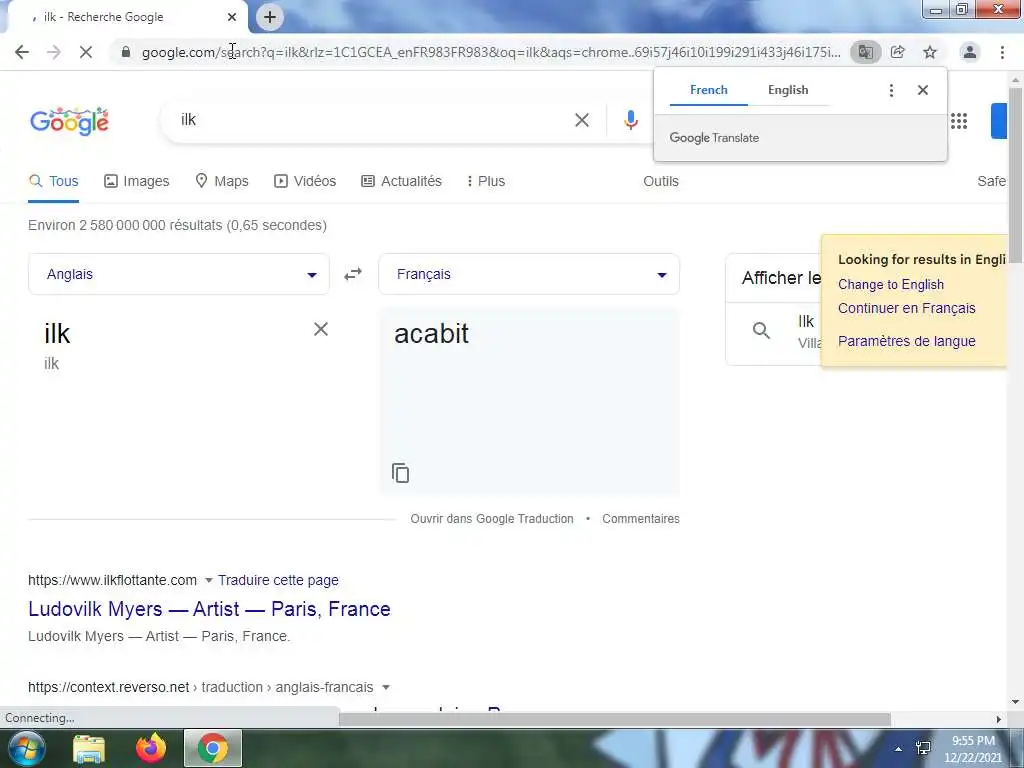View site lock icon information
1024x768 pixels.
pos(126,52)
